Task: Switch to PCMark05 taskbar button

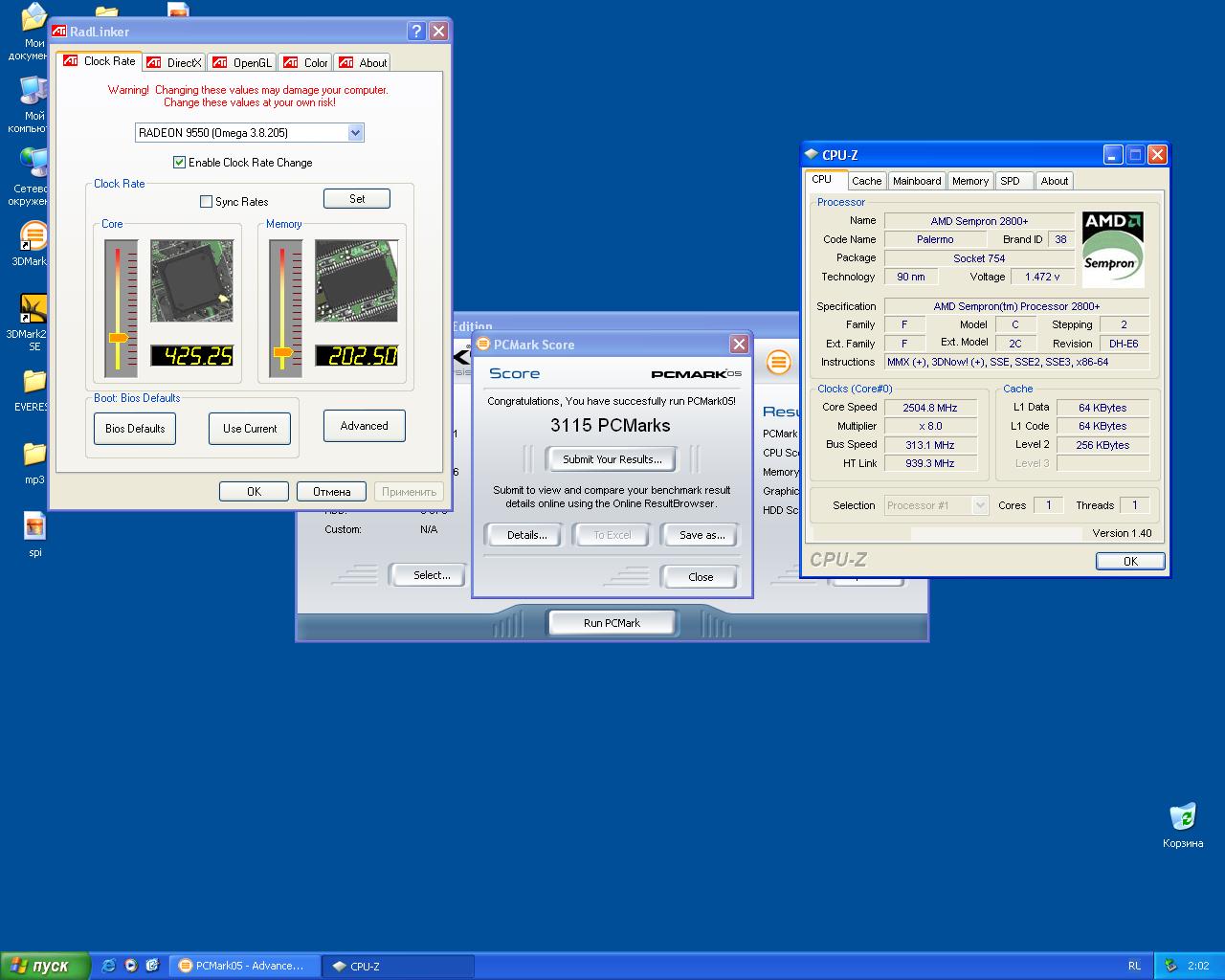Action: point(244,966)
